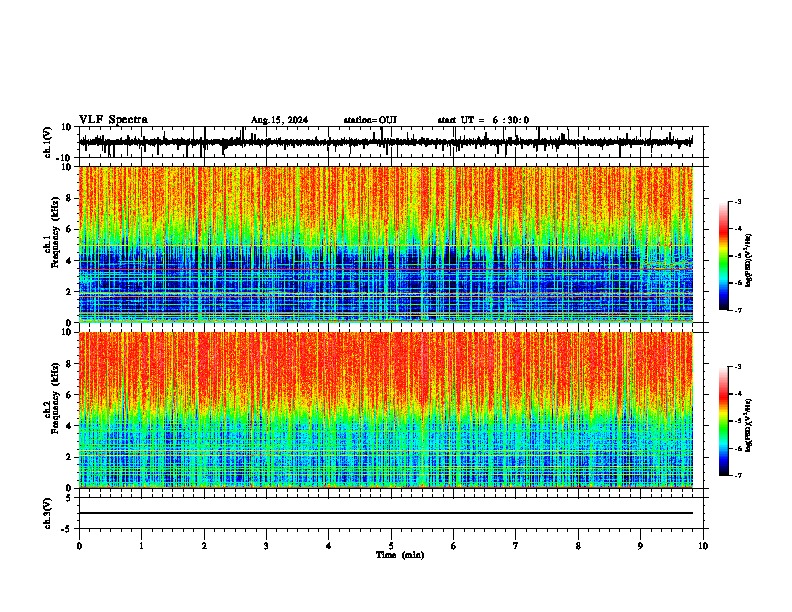Screen dimensions: 792x612
Task: Click the "-7" tick on ch.1 colorbar
Action: point(738,310)
